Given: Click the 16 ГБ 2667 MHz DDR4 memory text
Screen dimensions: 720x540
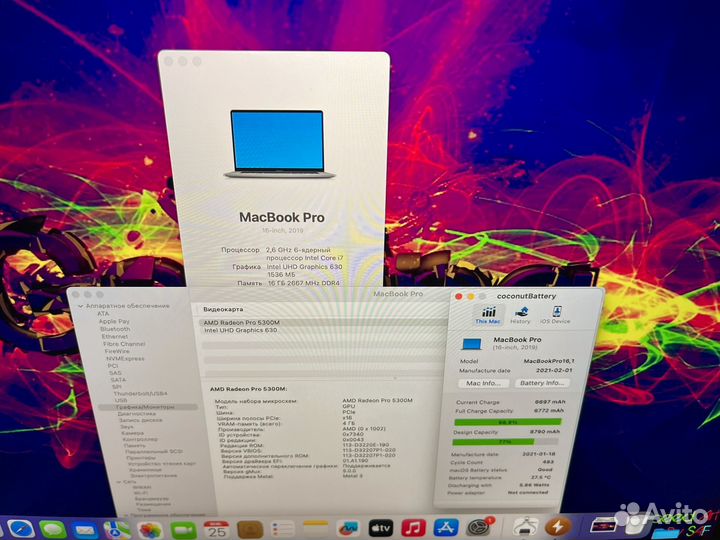Looking at the screenshot, I should click(304, 283).
